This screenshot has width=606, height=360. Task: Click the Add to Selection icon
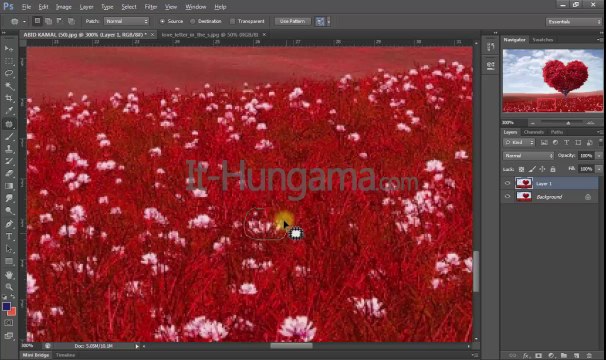(48, 21)
